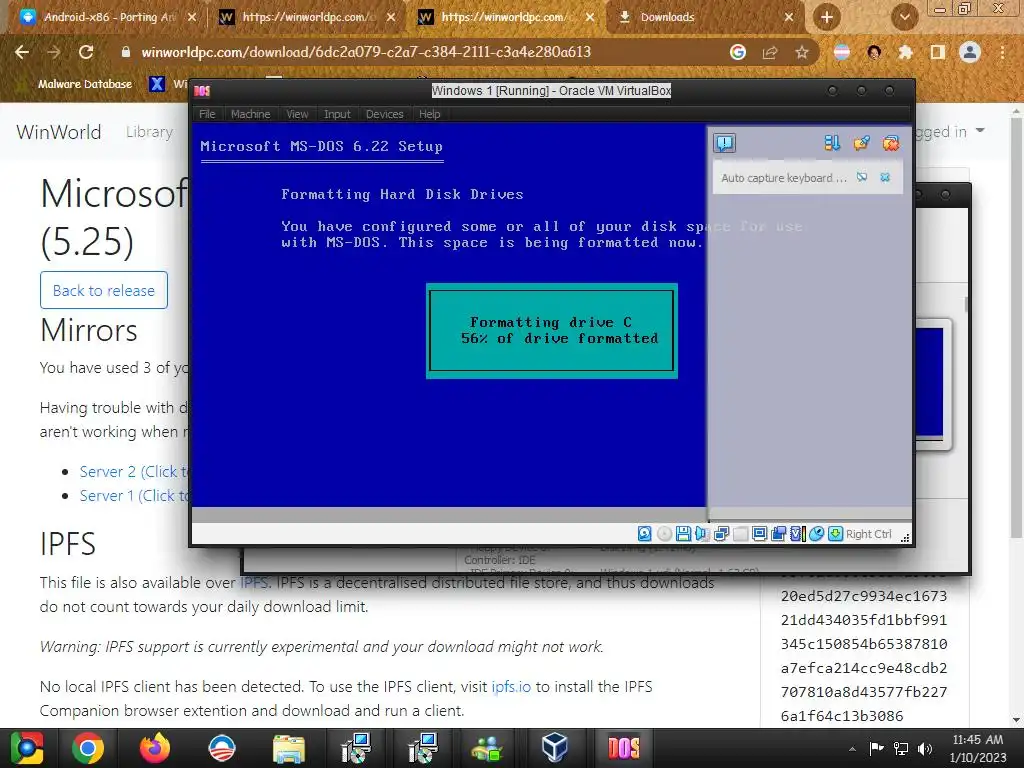Open the Library nav link
This screenshot has width=1024, height=768.
point(150,132)
